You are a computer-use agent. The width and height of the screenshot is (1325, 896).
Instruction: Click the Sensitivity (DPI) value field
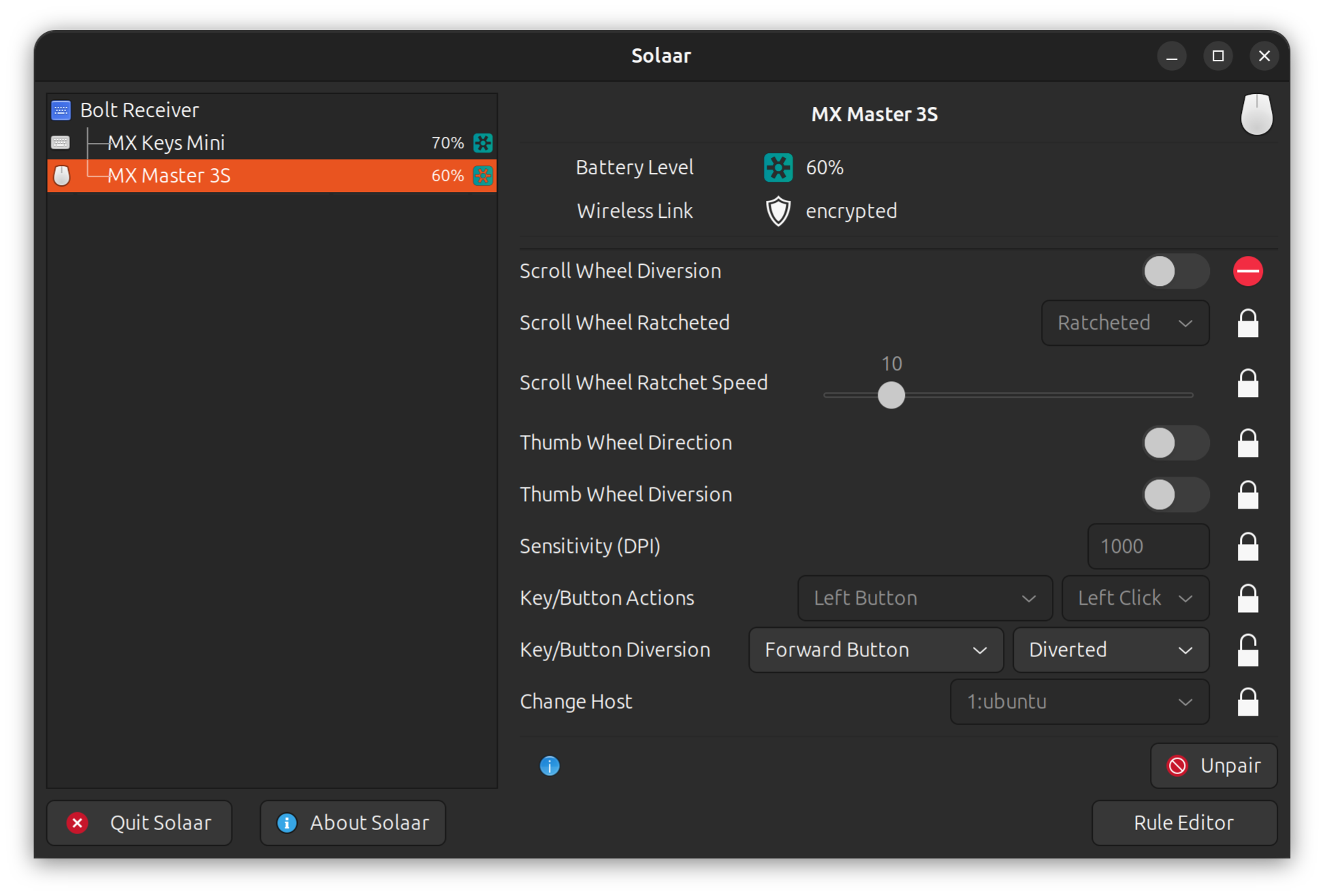pyautogui.click(x=1148, y=546)
